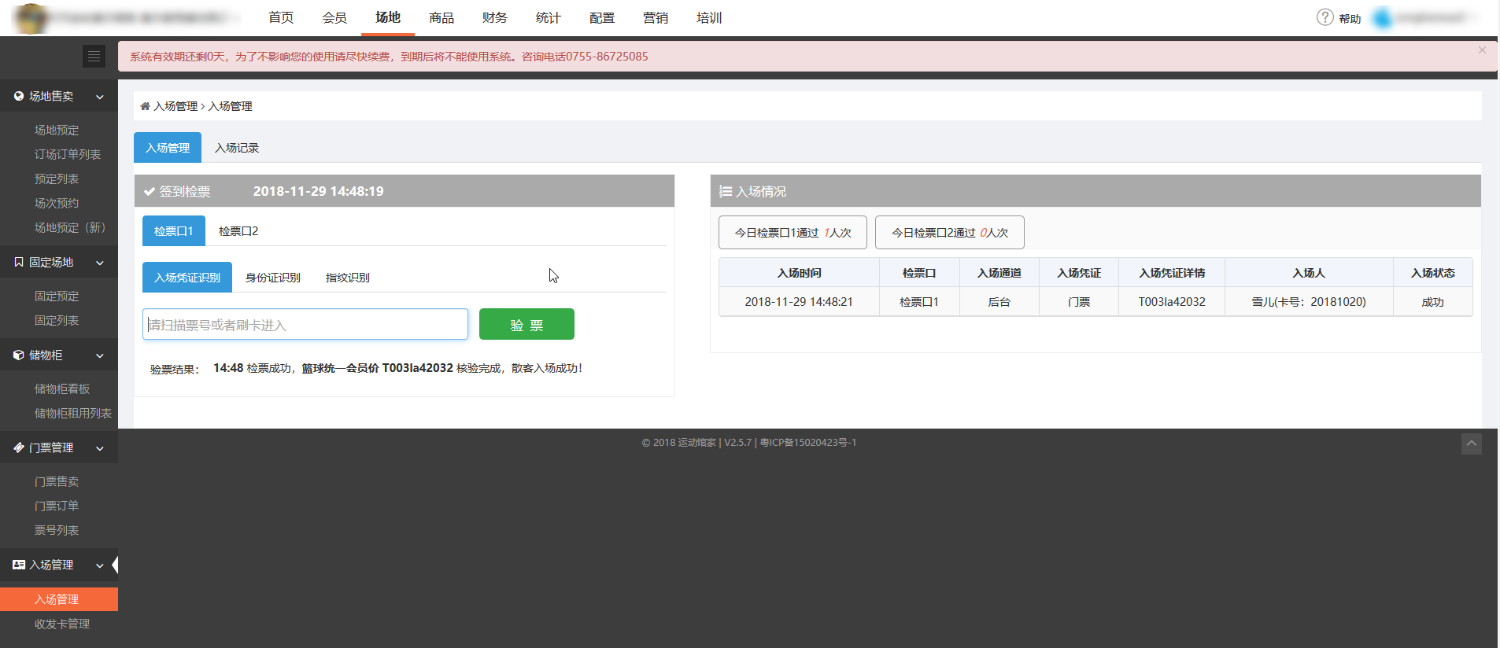Viewport: 1500px width, 648px height.
Task: Open 储物柜看板 in the sidebar
Action: [x=62, y=389]
